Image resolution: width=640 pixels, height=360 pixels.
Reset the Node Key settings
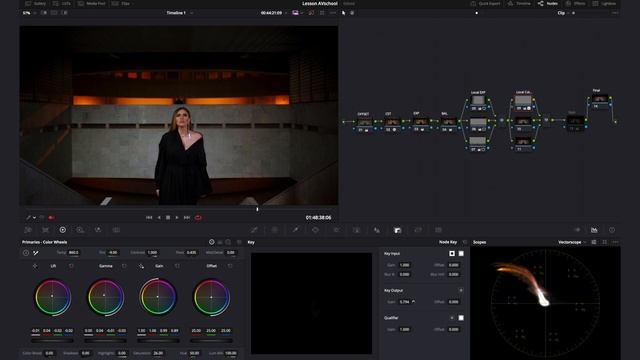pos(465,242)
